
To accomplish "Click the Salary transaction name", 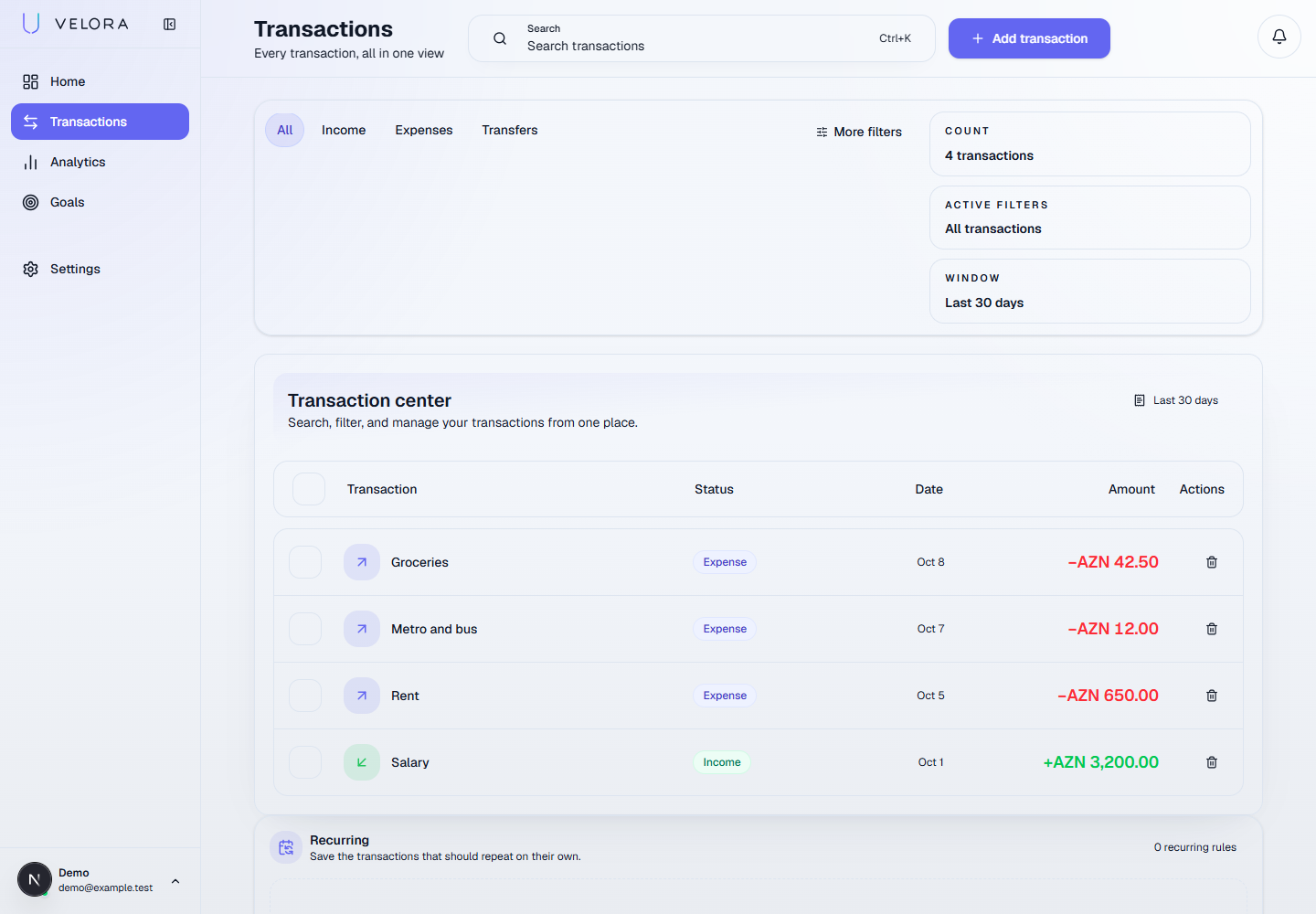I will (409, 762).
